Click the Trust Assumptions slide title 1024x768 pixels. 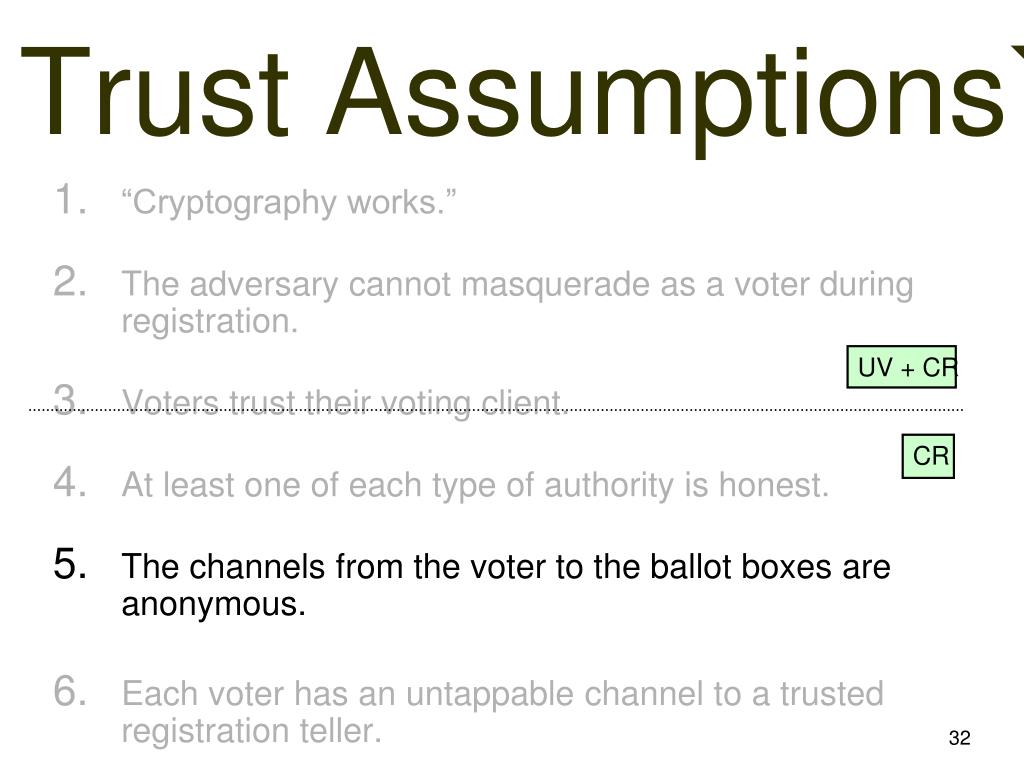tap(513, 93)
